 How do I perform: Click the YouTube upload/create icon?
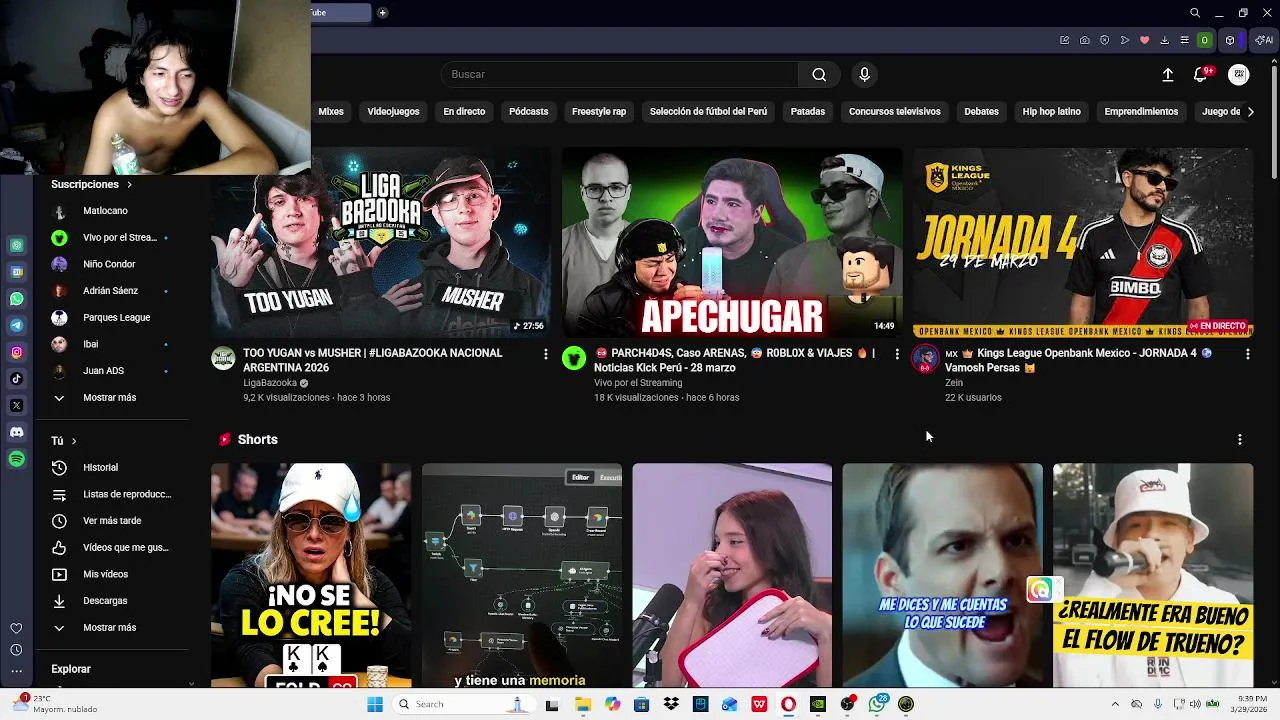coord(1167,74)
